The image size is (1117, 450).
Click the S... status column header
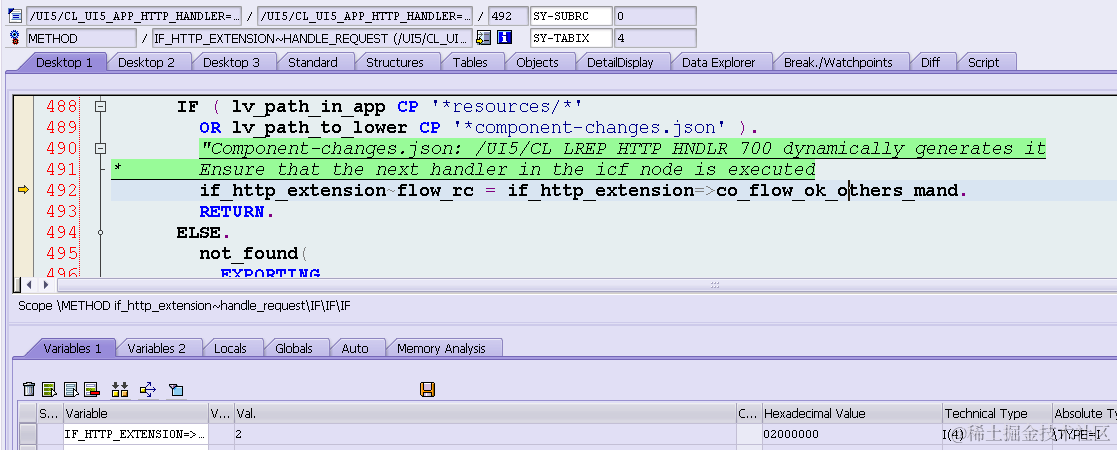[x=50, y=413]
